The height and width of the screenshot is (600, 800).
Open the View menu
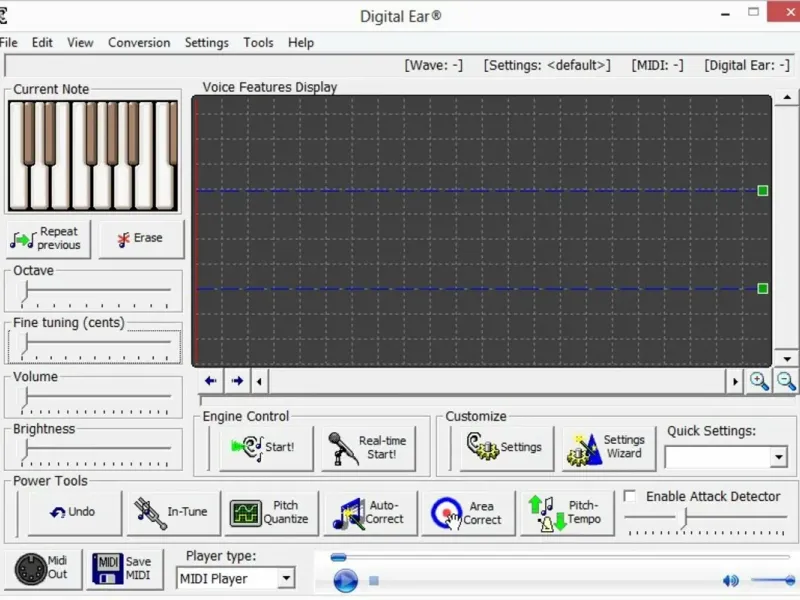tap(80, 43)
